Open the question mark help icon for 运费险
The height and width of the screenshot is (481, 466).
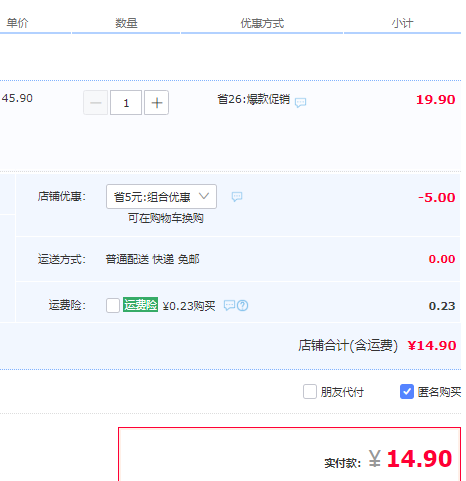[243, 305]
